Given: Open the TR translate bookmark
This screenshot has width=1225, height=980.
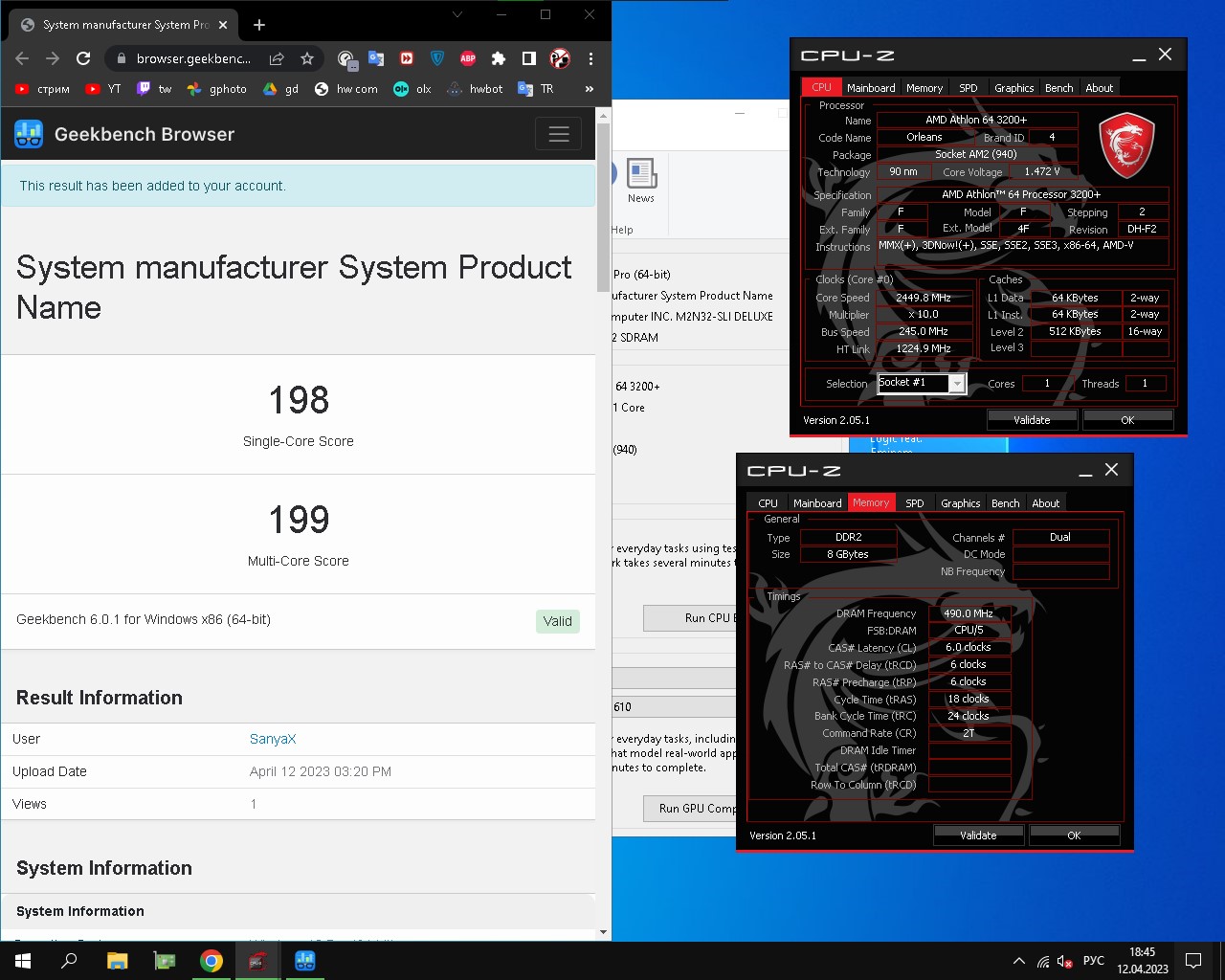Looking at the screenshot, I should [x=536, y=89].
